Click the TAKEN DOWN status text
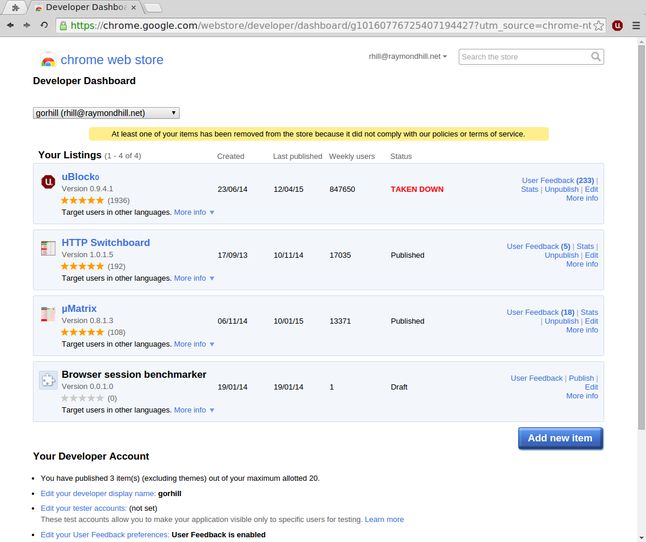Image resolution: width=646 pixels, height=542 pixels. coord(417,189)
